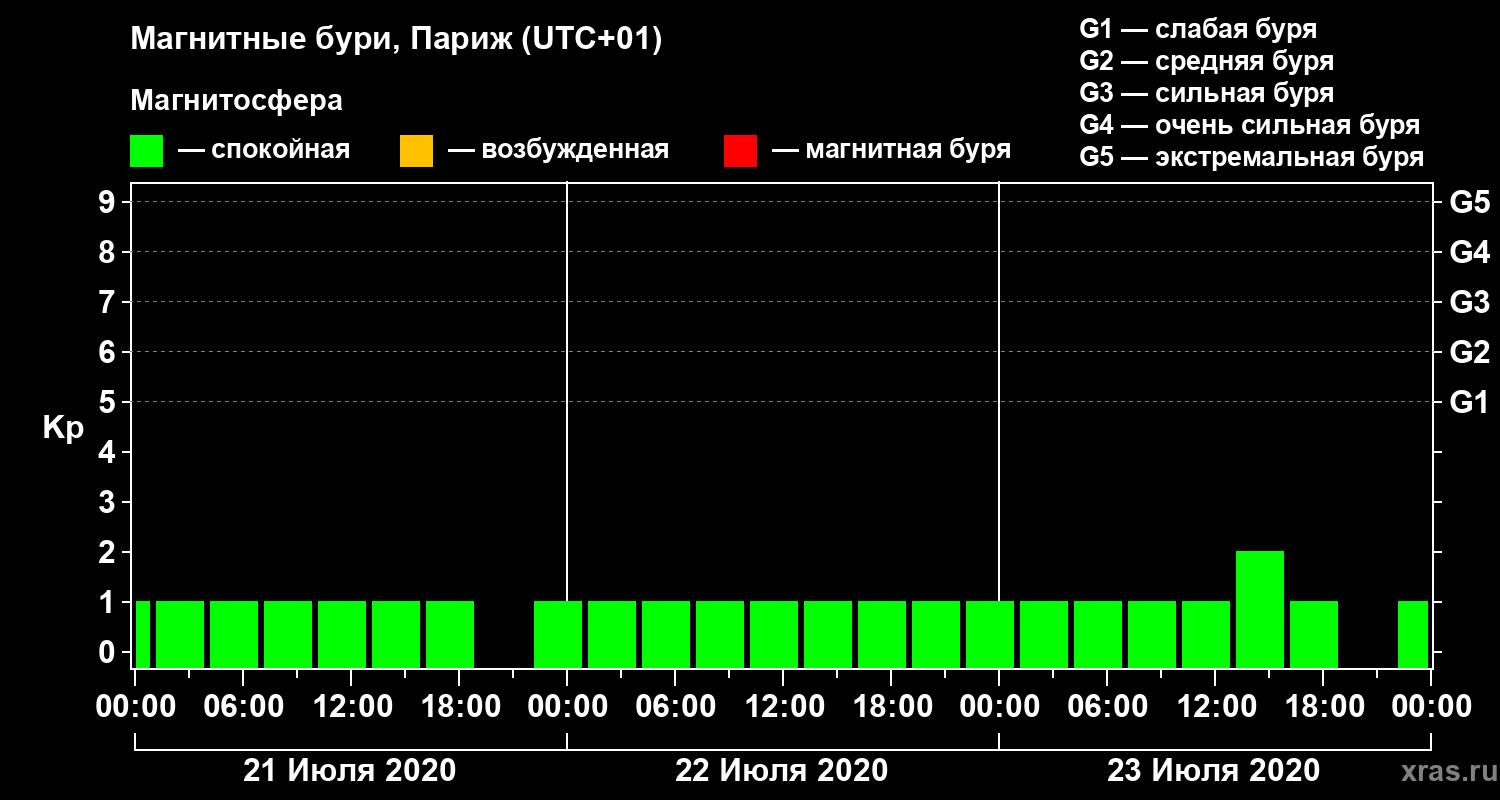Image resolution: width=1500 pixels, height=800 pixels.
Task: Click the green 'спокойная' legend swatch
Action: point(147,151)
